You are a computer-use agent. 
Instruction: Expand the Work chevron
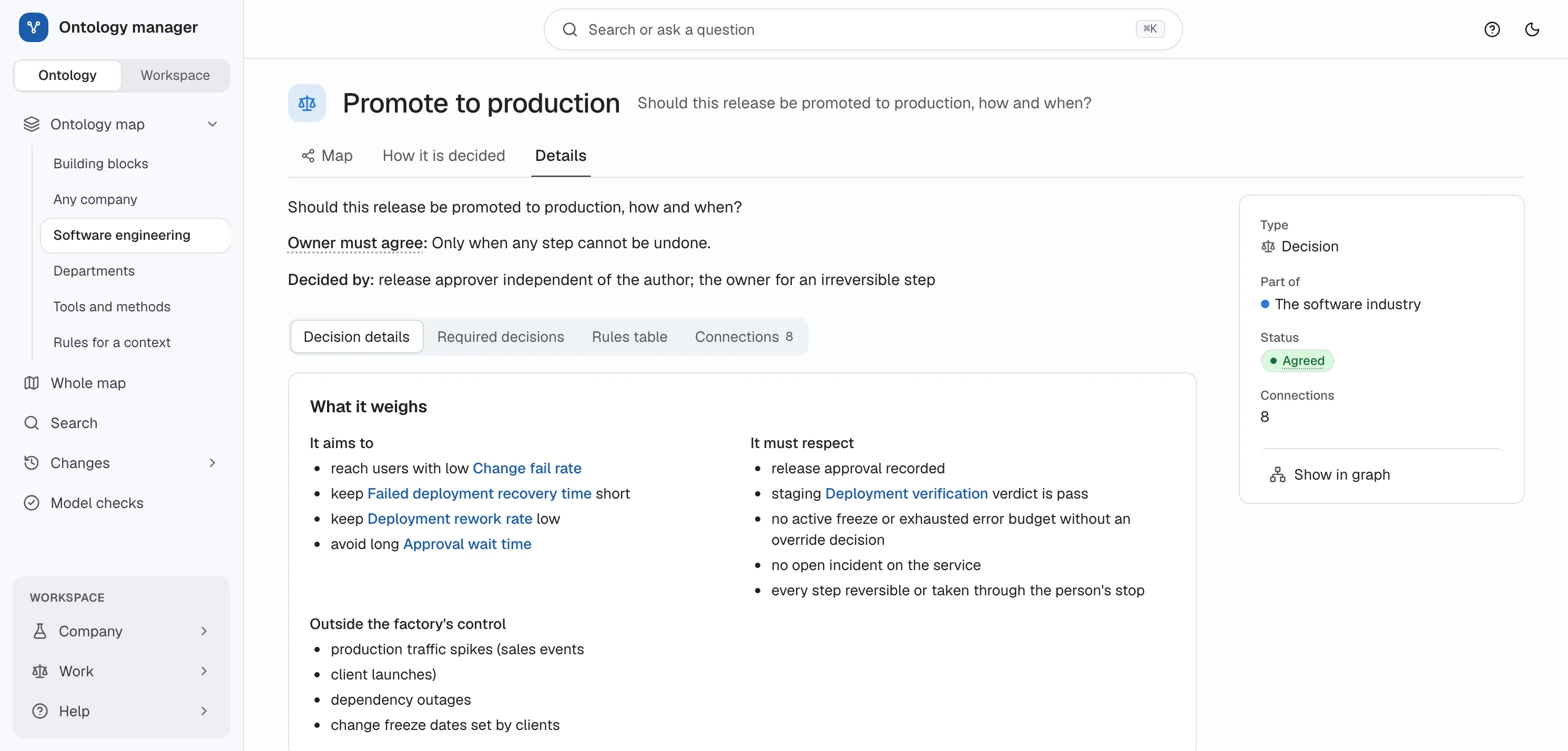(204, 671)
